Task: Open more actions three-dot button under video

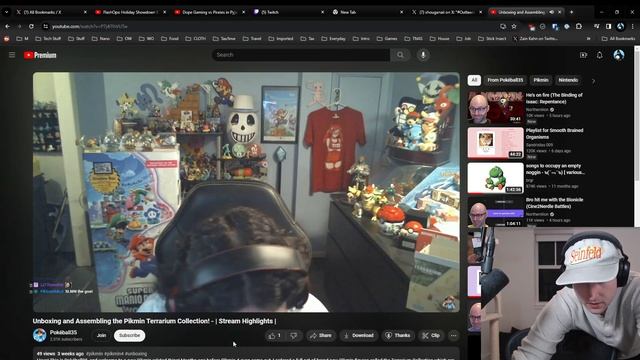Action: tap(453, 336)
